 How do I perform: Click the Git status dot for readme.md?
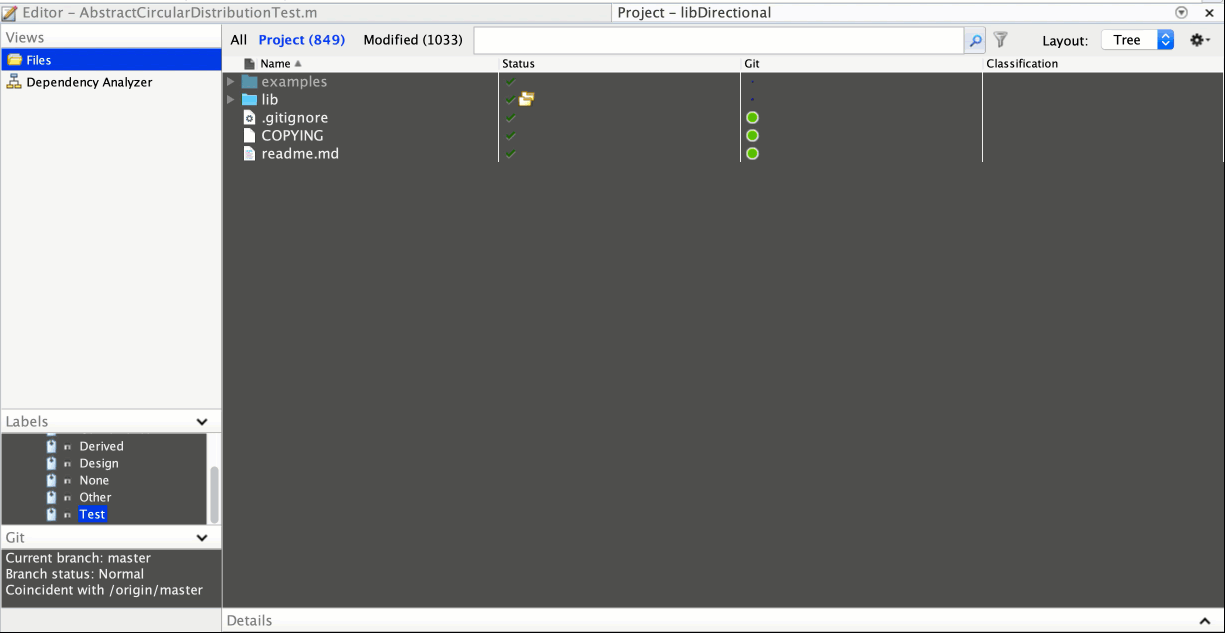point(752,154)
